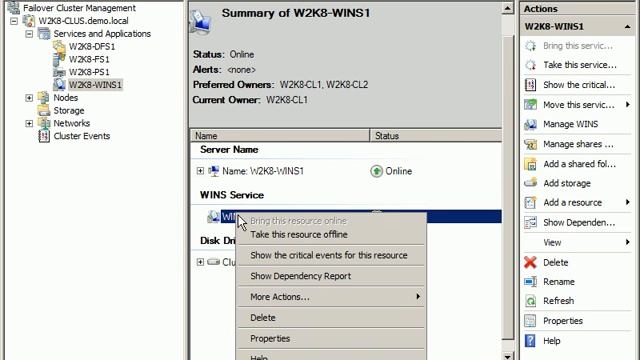Viewport: 640px width, 360px height.
Task: Click the Name column header
Action: pos(280,136)
